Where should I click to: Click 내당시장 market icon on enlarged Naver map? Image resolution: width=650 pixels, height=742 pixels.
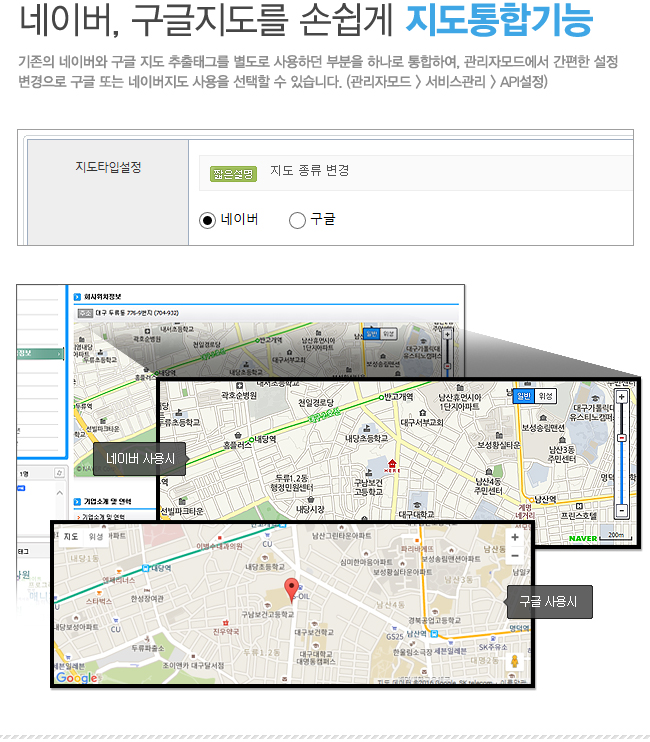[x=310, y=499]
